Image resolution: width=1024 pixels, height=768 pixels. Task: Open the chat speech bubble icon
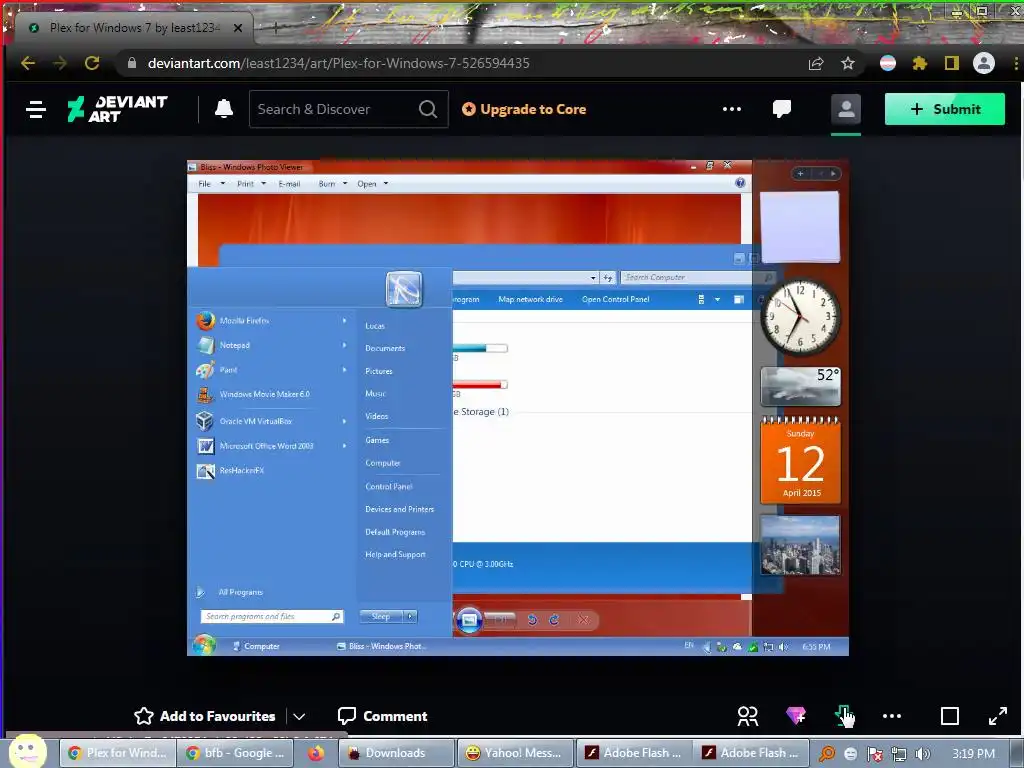tap(782, 109)
